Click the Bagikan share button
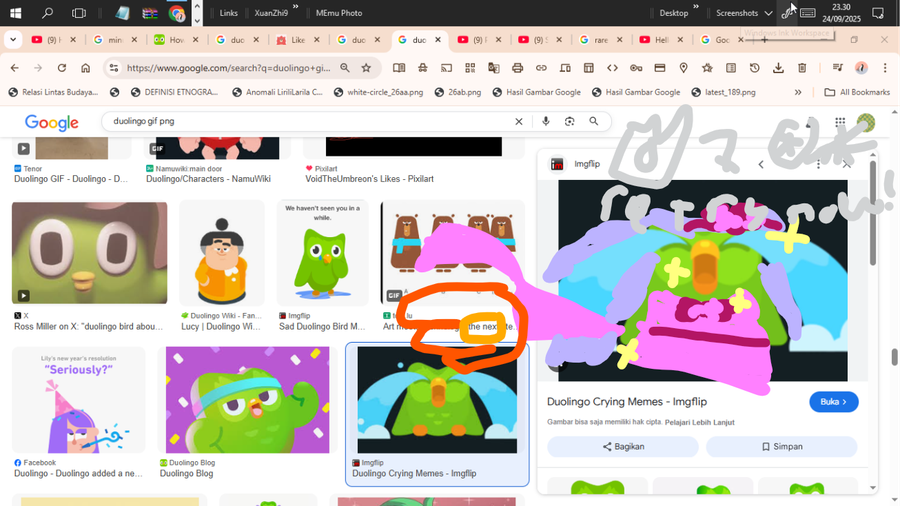 [x=623, y=446]
